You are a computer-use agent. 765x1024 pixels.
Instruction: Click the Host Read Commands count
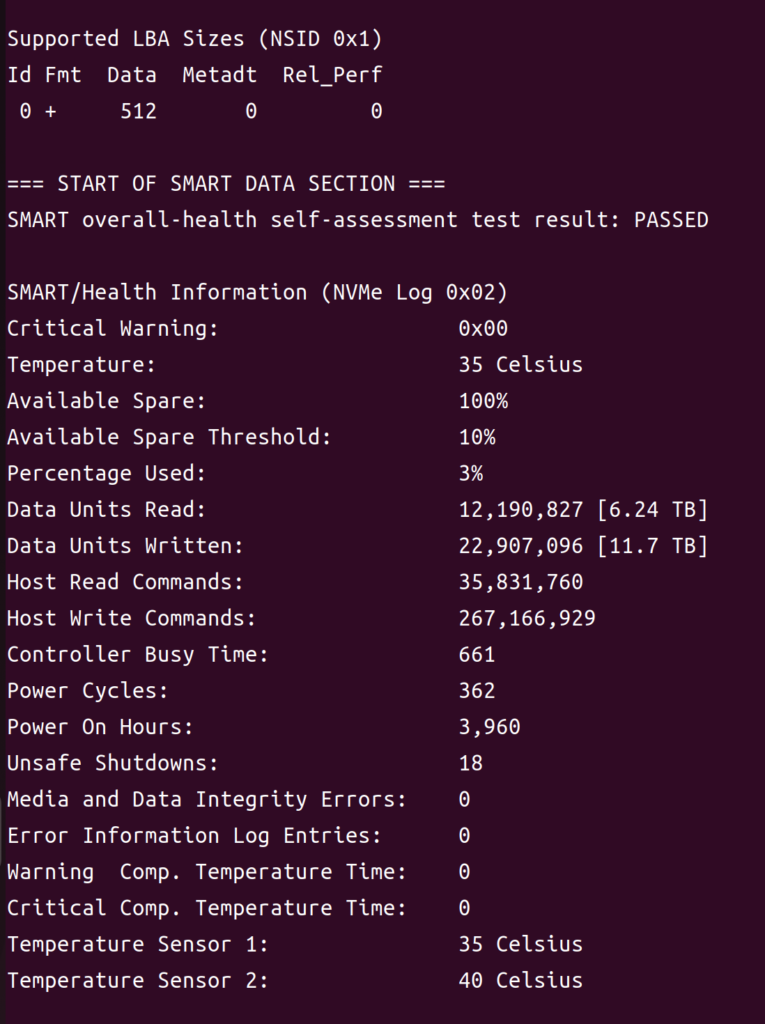[x=520, y=582]
